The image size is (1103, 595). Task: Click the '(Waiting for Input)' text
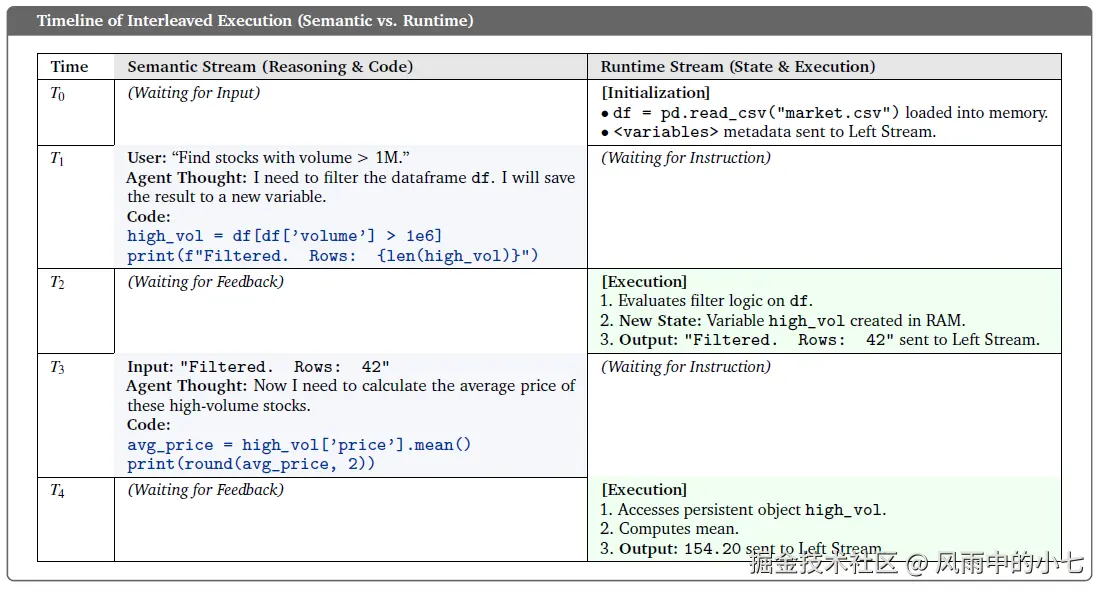coord(193,93)
